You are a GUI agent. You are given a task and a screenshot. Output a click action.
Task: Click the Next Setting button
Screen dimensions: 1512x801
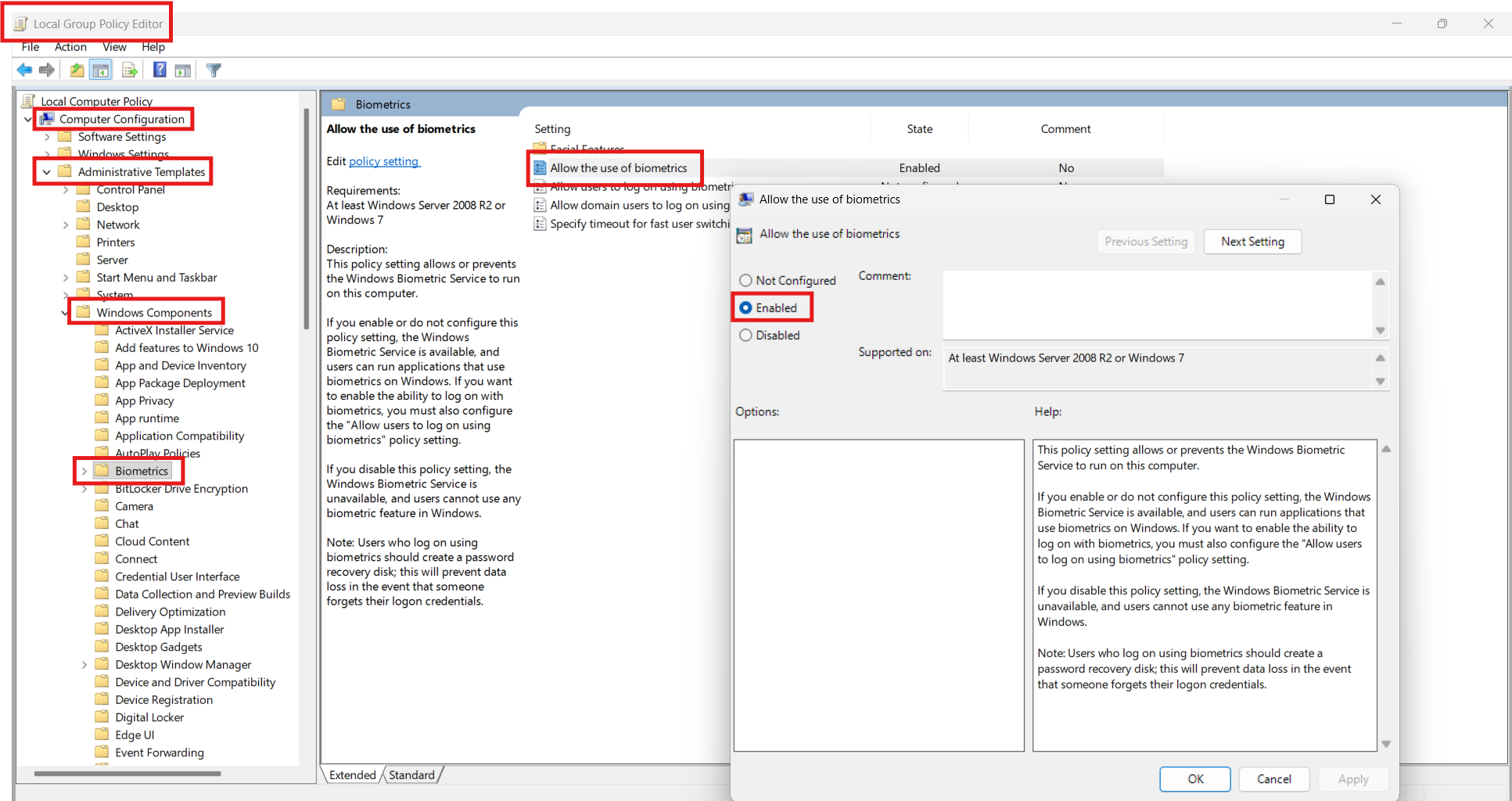(1252, 242)
